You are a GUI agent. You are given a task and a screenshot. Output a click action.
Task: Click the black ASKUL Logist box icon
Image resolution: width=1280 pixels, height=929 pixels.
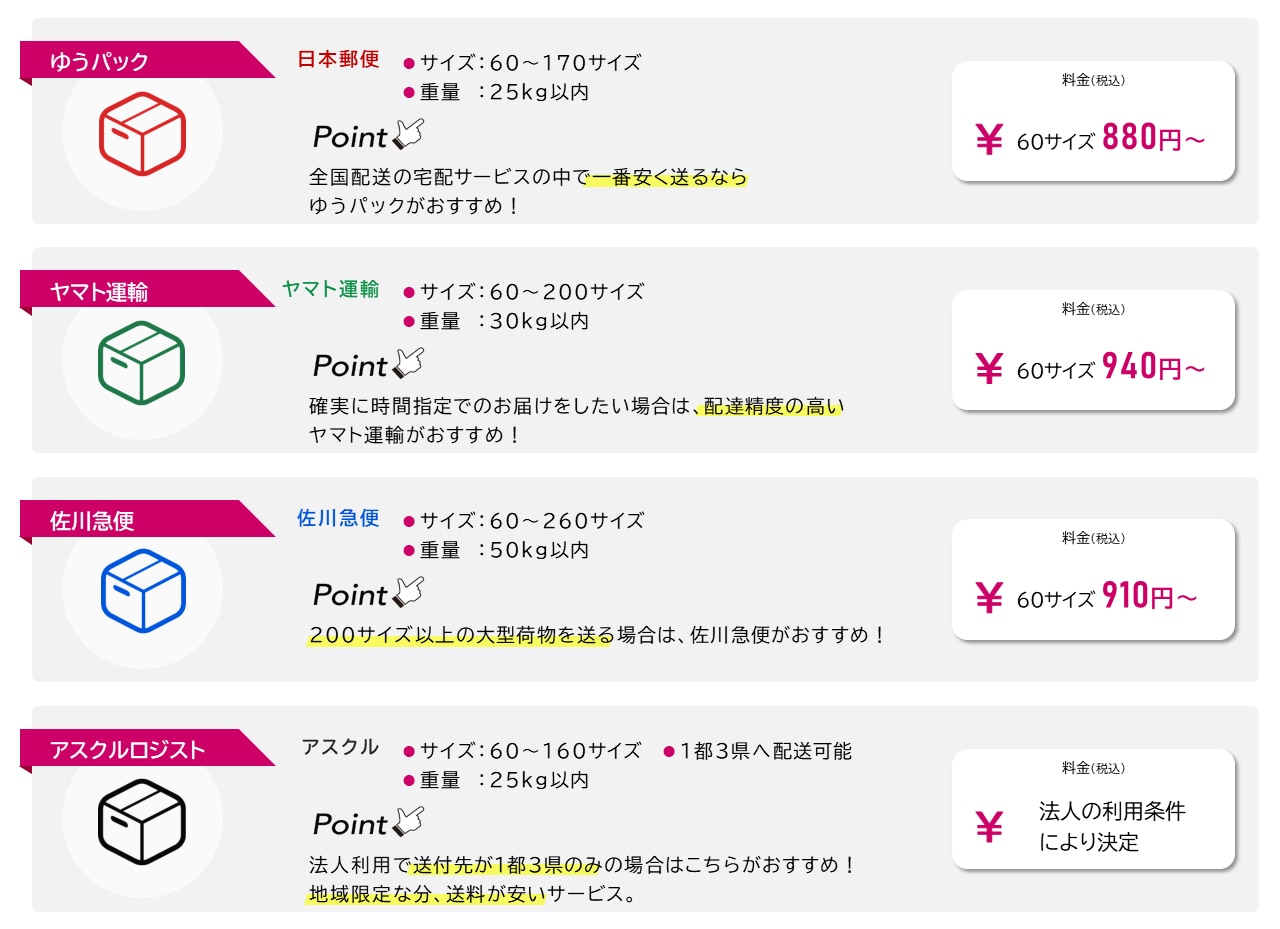coord(142,821)
